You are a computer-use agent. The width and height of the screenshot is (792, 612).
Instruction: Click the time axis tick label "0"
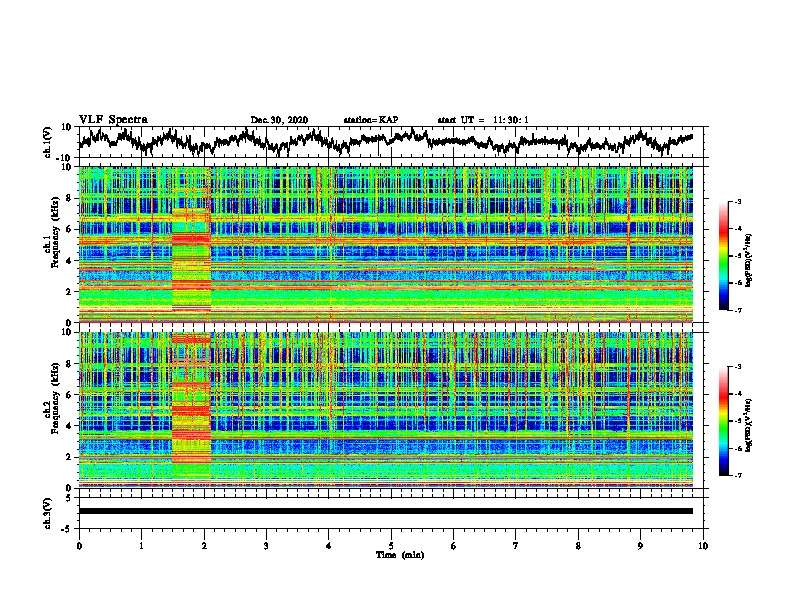point(79,546)
